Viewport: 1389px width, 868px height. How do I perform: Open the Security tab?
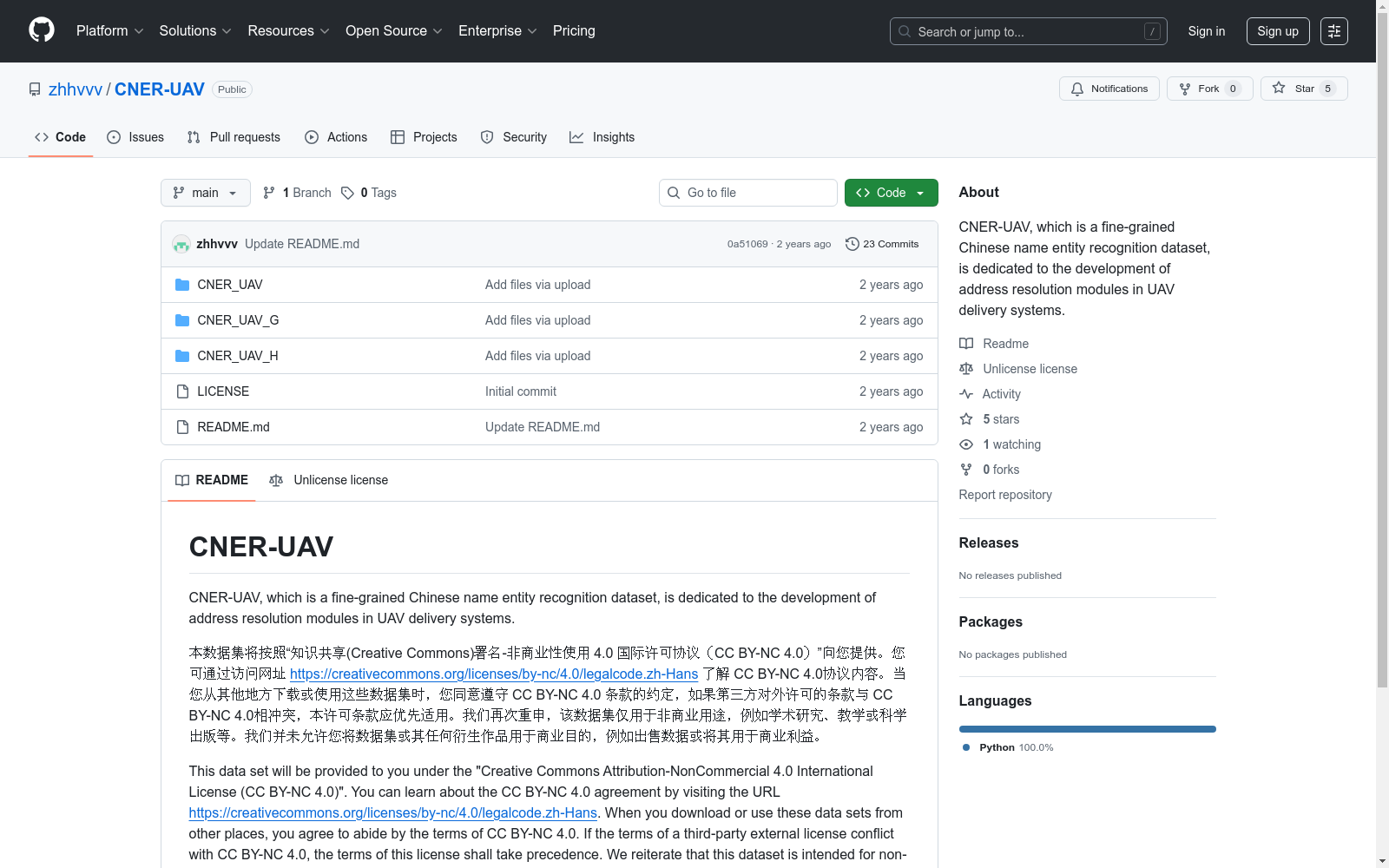[514, 137]
